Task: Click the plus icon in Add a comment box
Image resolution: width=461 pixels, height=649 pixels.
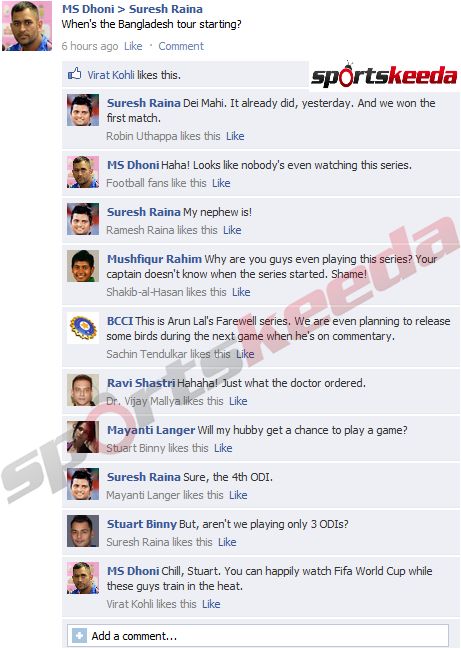Action: (x=79, y=635)
